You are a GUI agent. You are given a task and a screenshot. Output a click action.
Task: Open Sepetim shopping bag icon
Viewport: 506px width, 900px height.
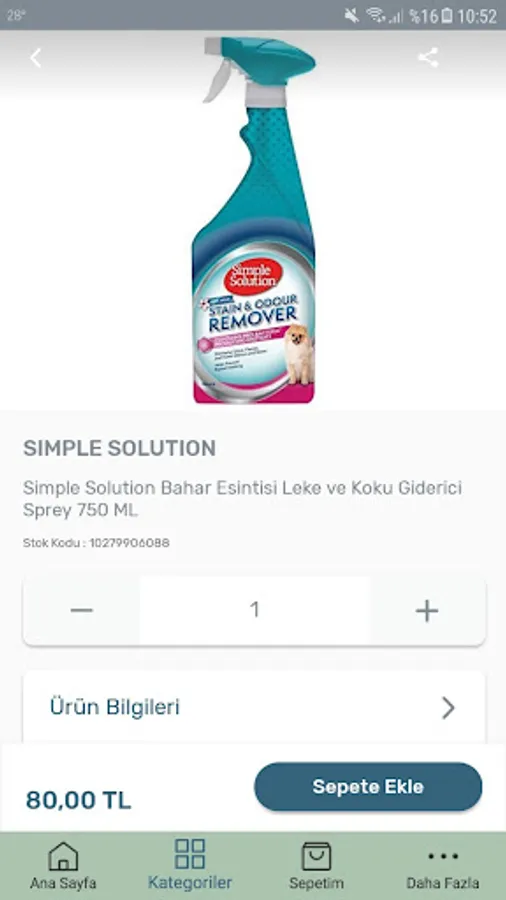coord(316,856)
